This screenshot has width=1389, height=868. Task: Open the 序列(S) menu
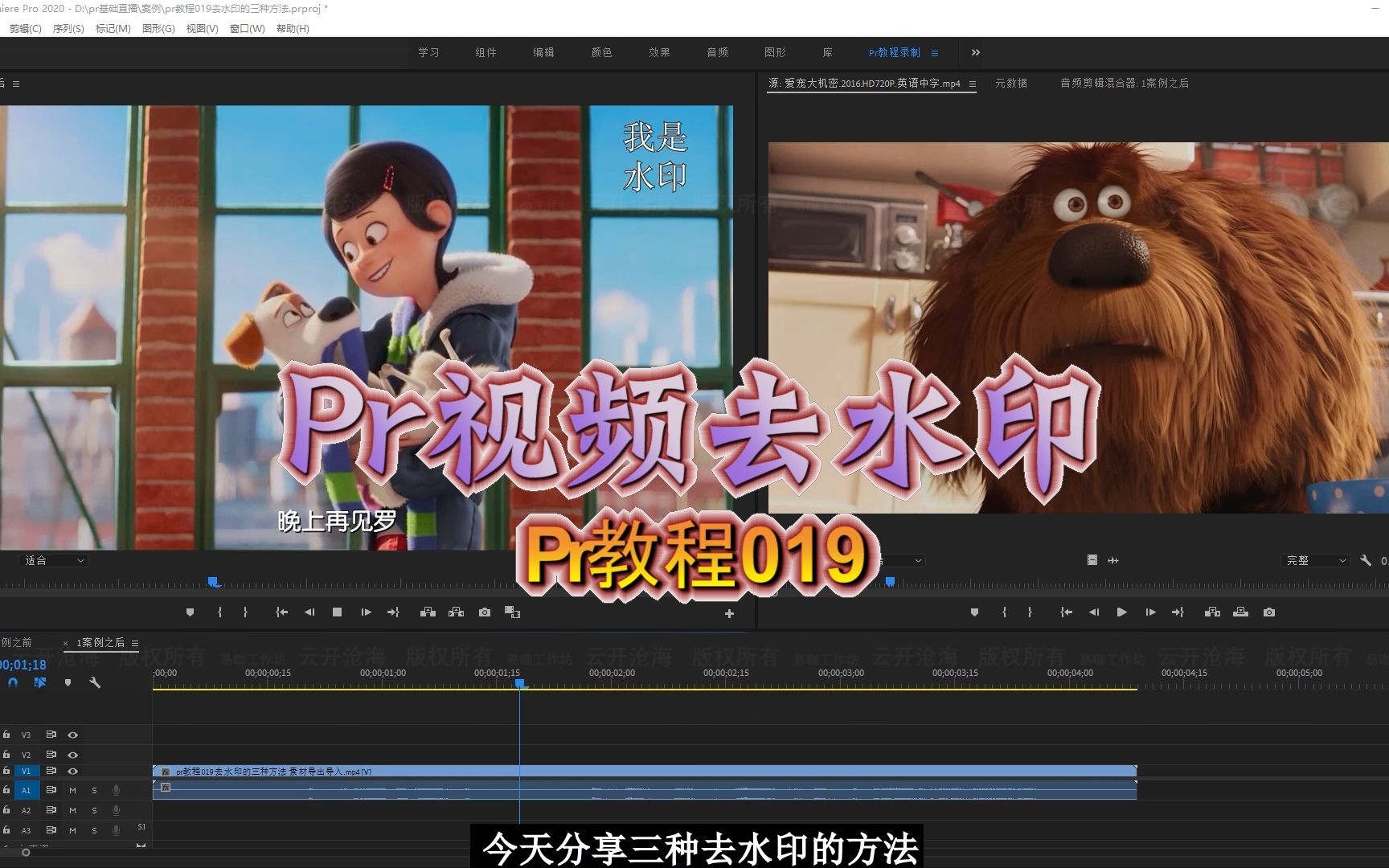pos(68,29)
